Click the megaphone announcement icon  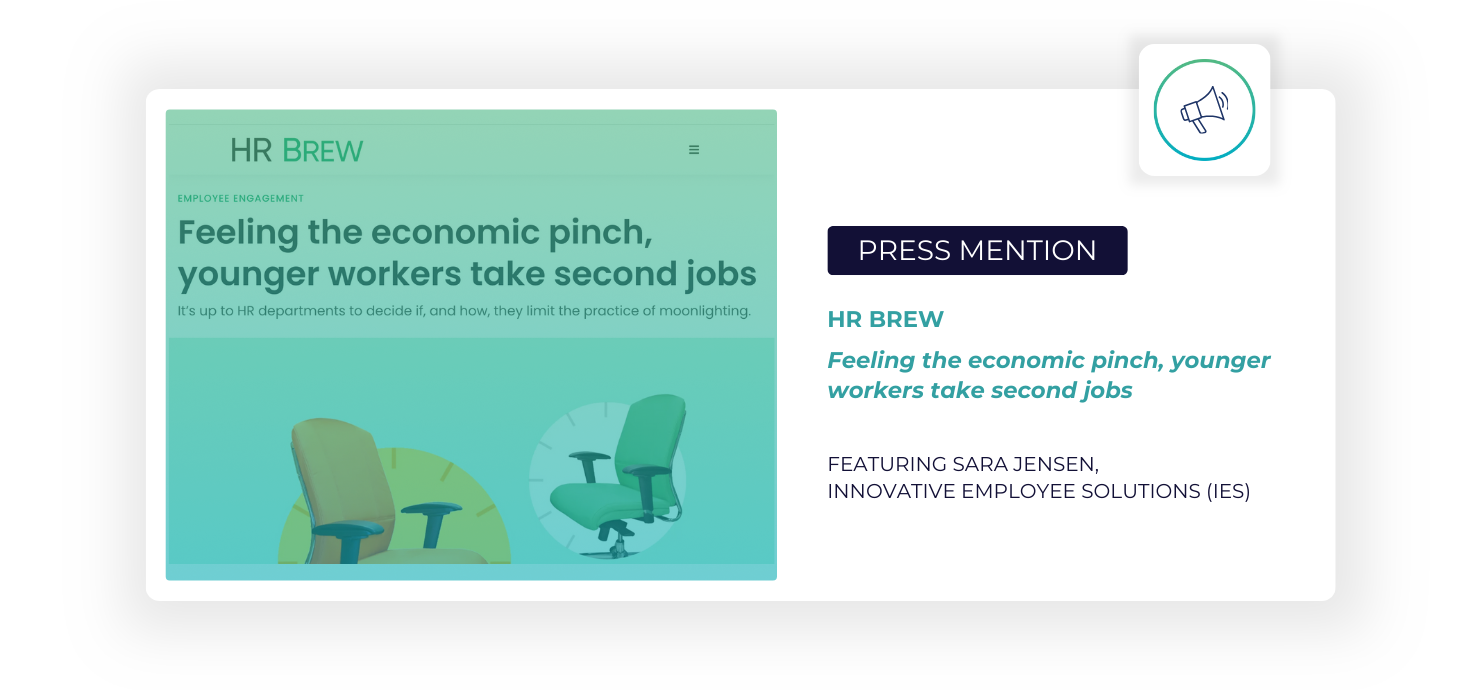(1204, 110)
